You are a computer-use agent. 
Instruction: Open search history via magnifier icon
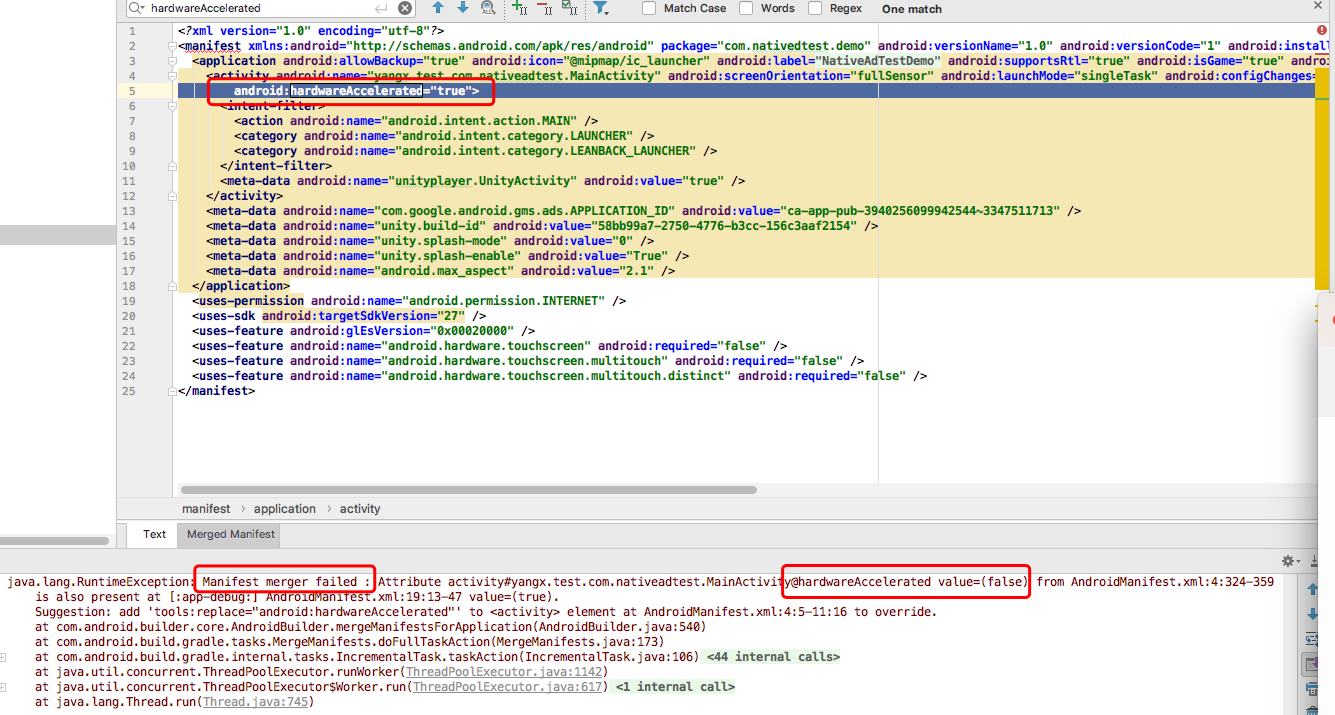point(137,8)
